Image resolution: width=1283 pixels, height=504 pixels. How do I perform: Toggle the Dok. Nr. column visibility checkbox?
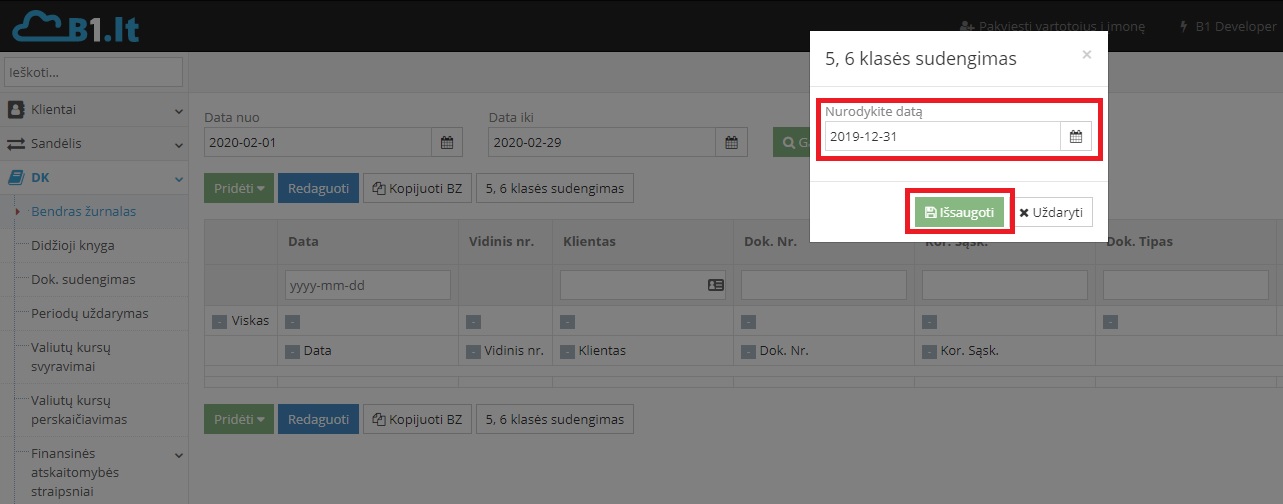point(749,351)
